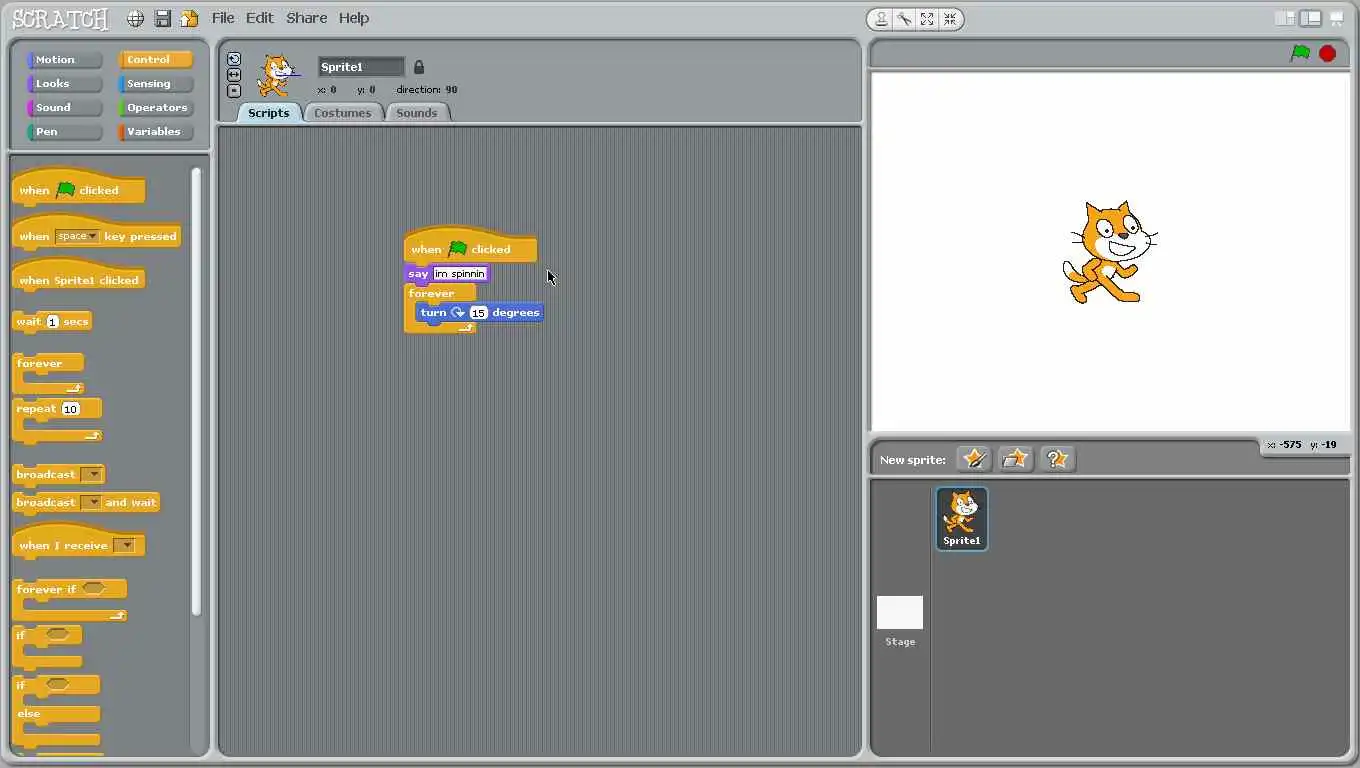Switch to the Sounds tab
Screen dimensions: 1360x768
(x=417, y=113)
